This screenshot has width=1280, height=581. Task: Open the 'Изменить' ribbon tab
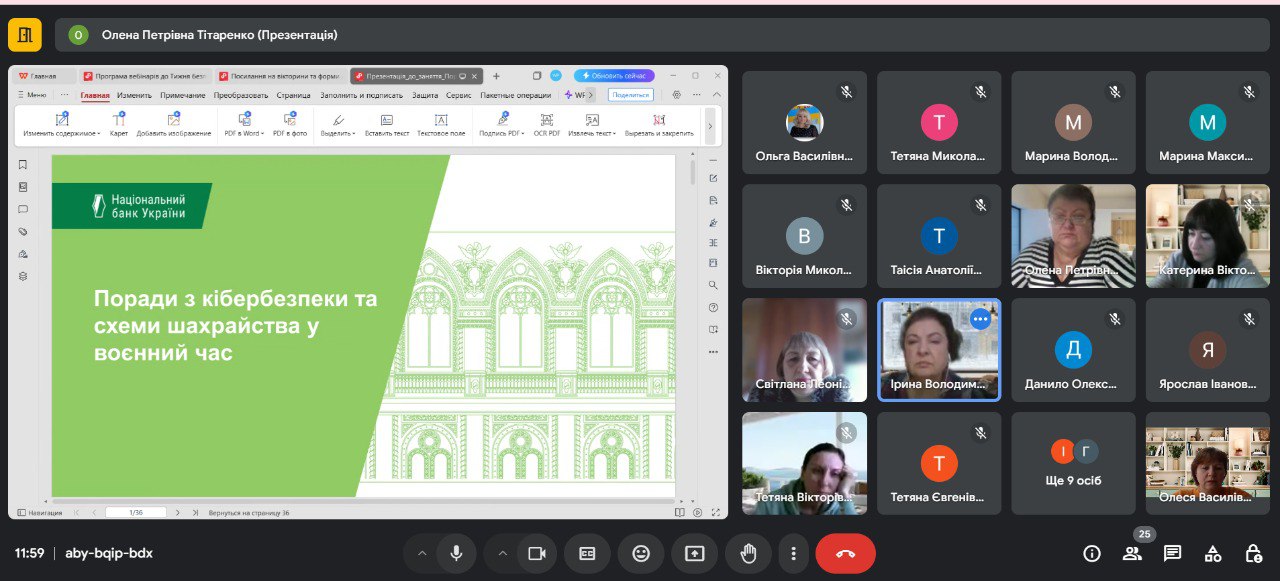pyautogui.click(x=134, y=95)
